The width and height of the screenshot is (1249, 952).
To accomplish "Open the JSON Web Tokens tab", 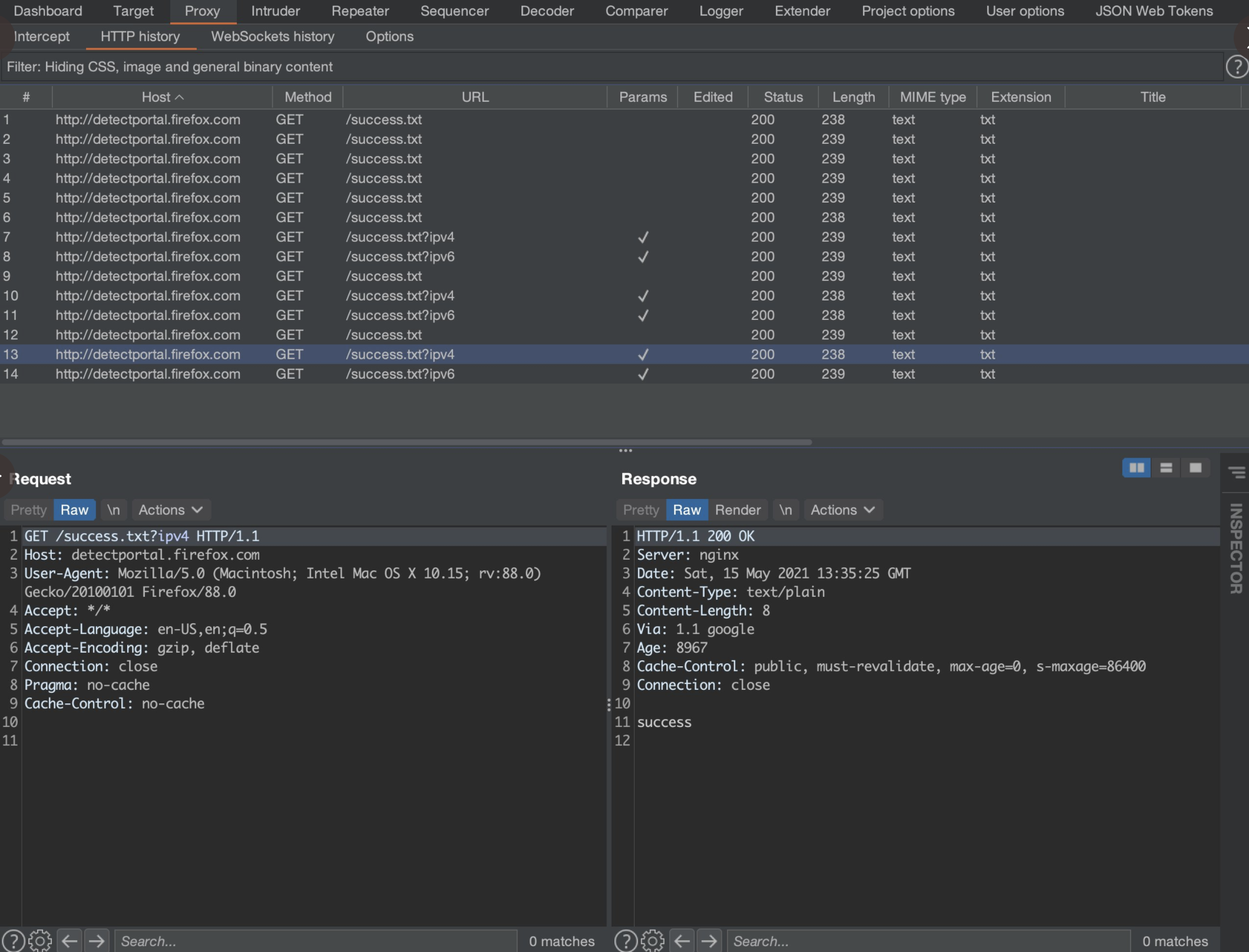I will tap(1154, 11).
